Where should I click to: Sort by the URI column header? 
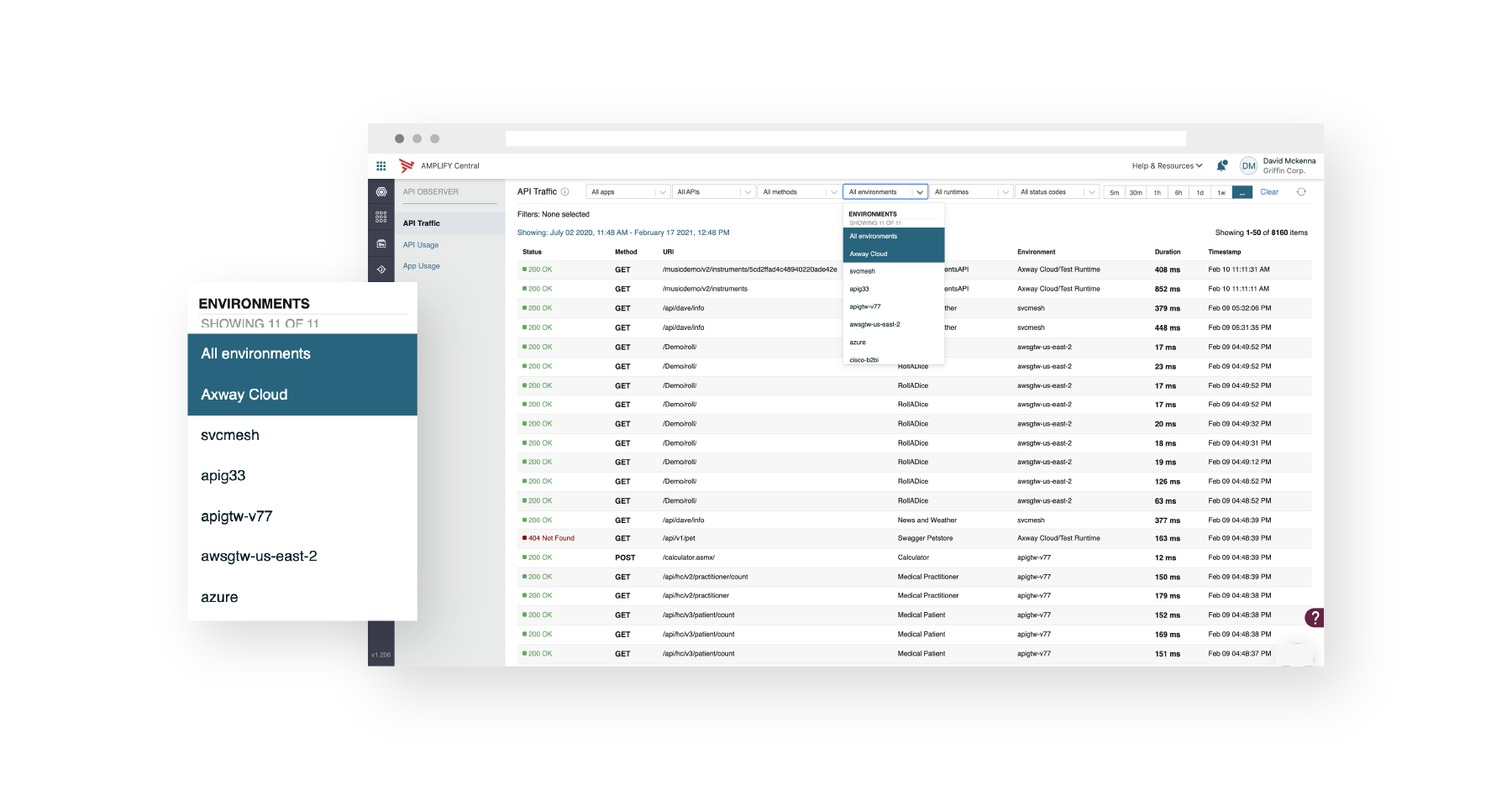[x=668, y=252]
